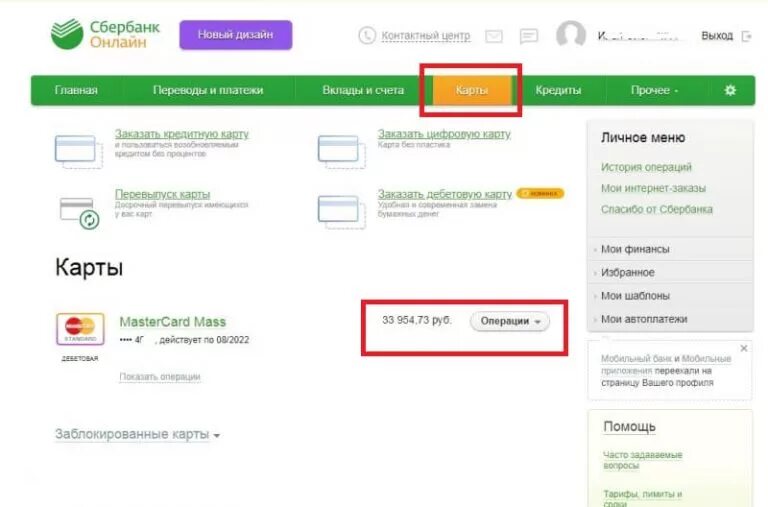Open Тарифы, лимиты и сроки link
The width and height of the screenshot is (768, 507).
coord(642,499)
